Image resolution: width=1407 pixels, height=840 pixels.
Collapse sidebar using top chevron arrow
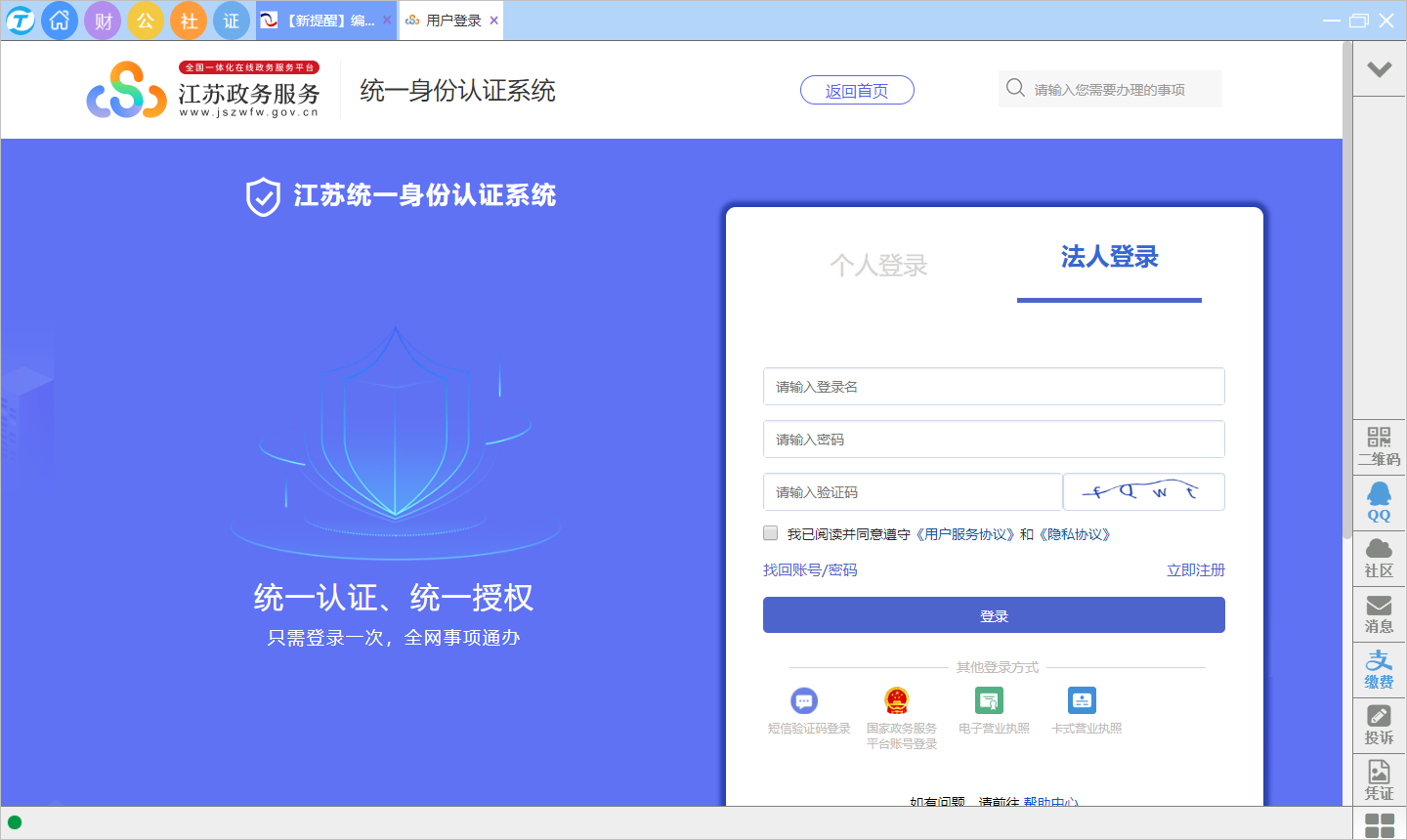click(1379, 69)
